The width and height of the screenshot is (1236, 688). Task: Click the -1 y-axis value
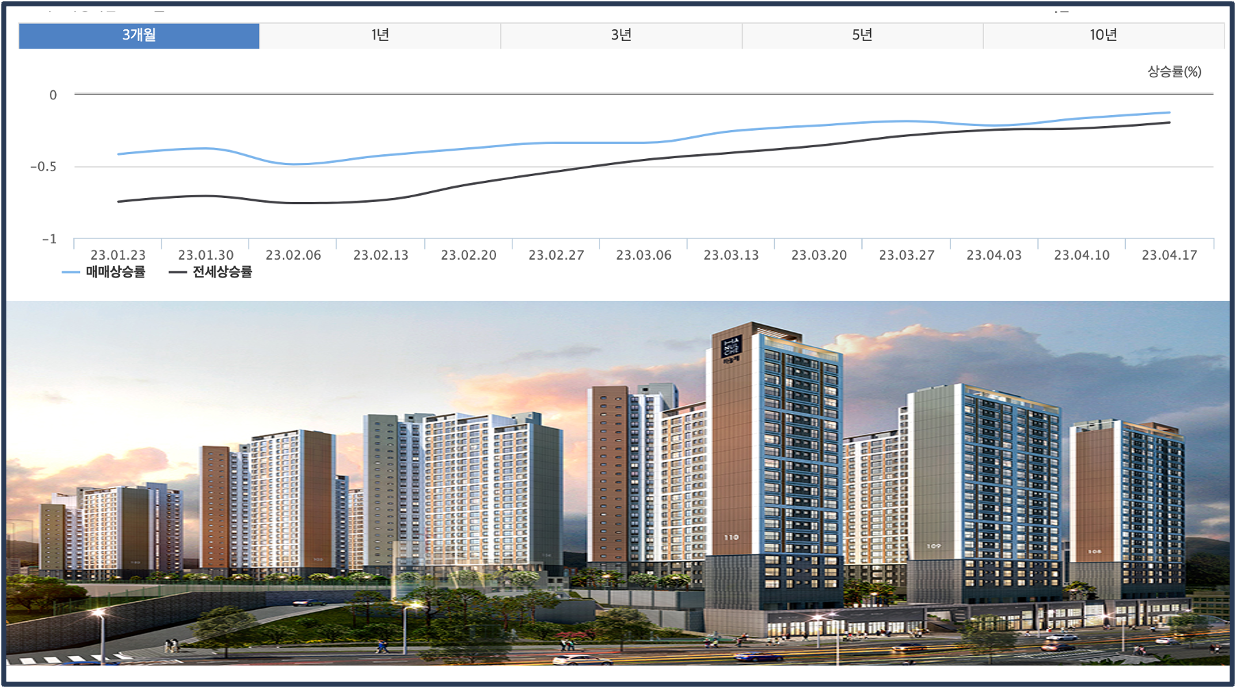coord(49,240)
